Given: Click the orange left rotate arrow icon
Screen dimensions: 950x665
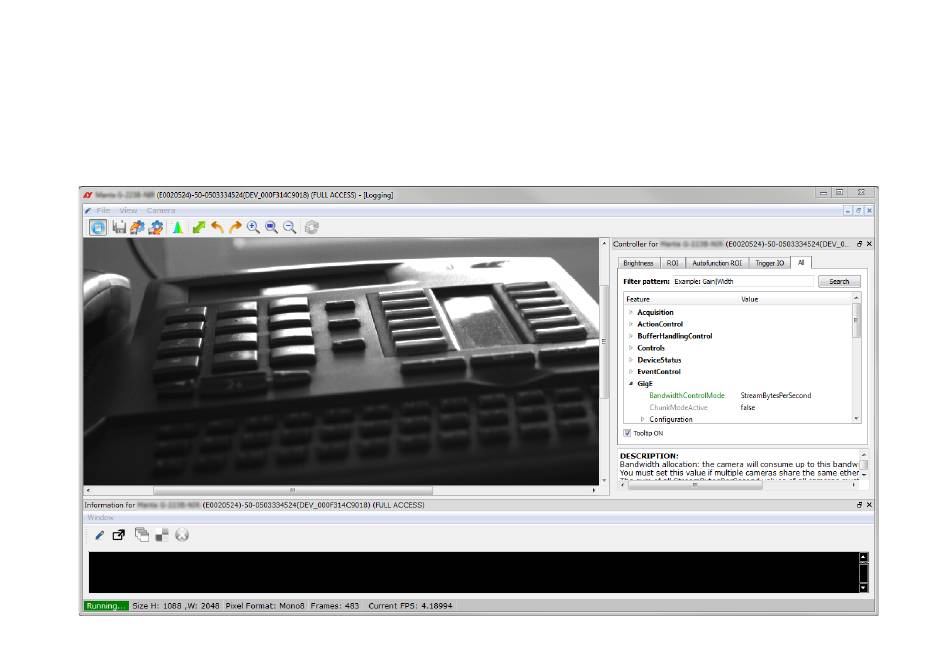Looking at the screenshot, I should pos(217,227).
